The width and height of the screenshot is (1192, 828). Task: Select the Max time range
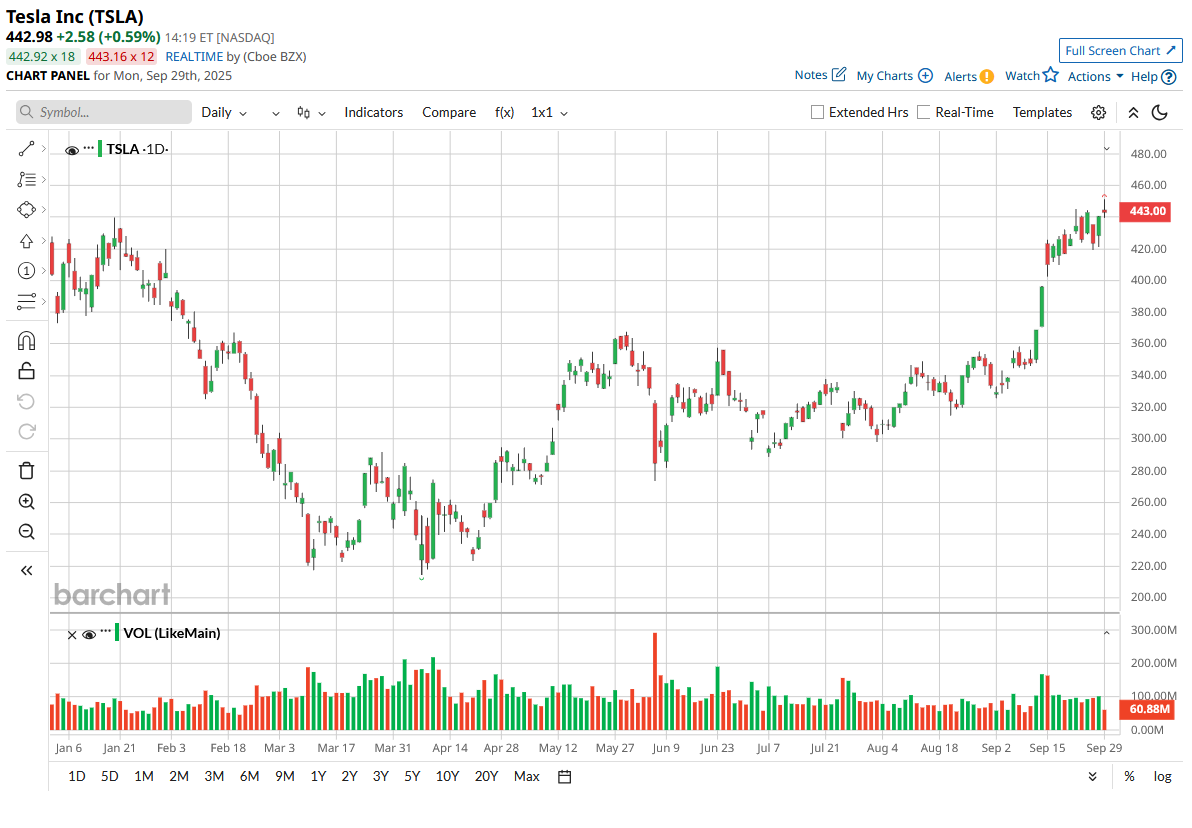point(526,776)
